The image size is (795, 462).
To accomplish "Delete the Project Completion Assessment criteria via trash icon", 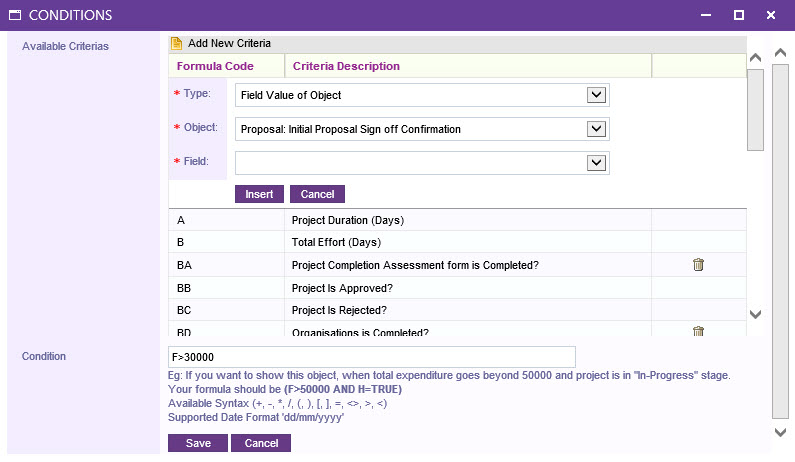I will coord(698,265).
